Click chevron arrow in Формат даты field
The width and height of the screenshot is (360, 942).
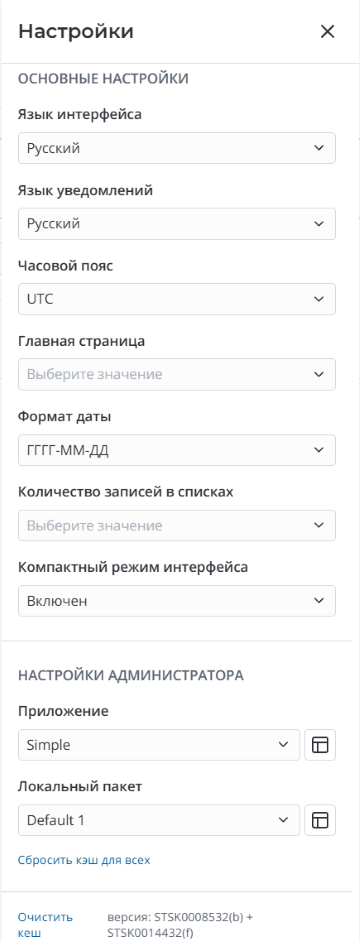[x=319, y=451]
